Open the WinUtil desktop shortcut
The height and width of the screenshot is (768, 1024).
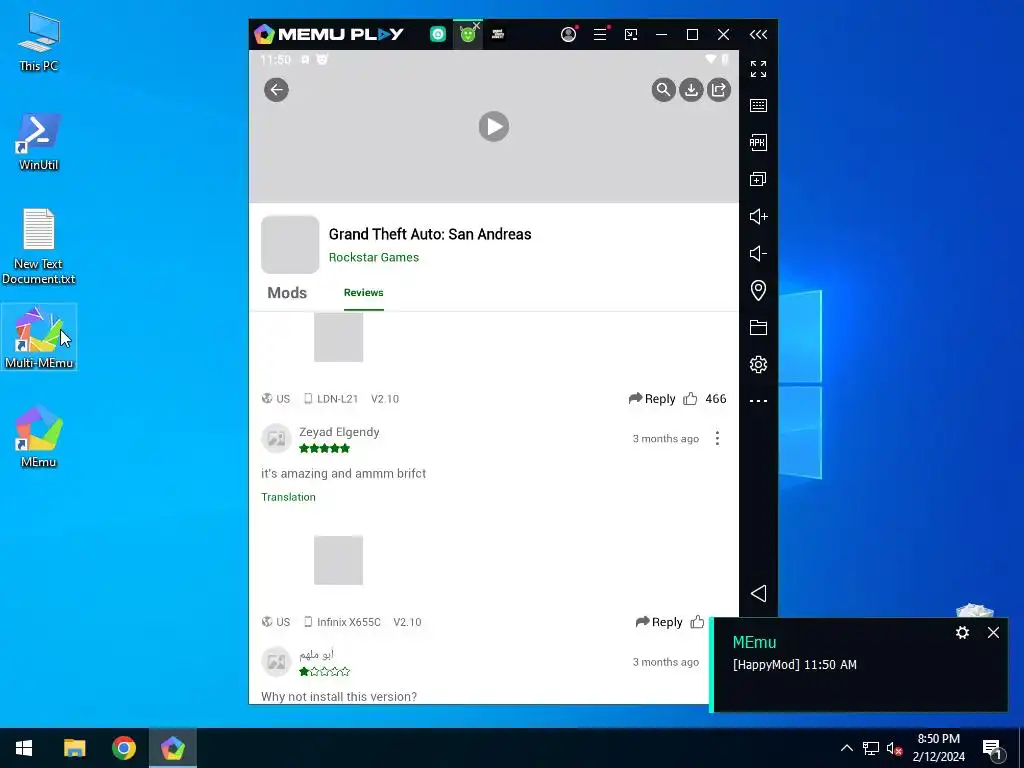coord(39,142)
